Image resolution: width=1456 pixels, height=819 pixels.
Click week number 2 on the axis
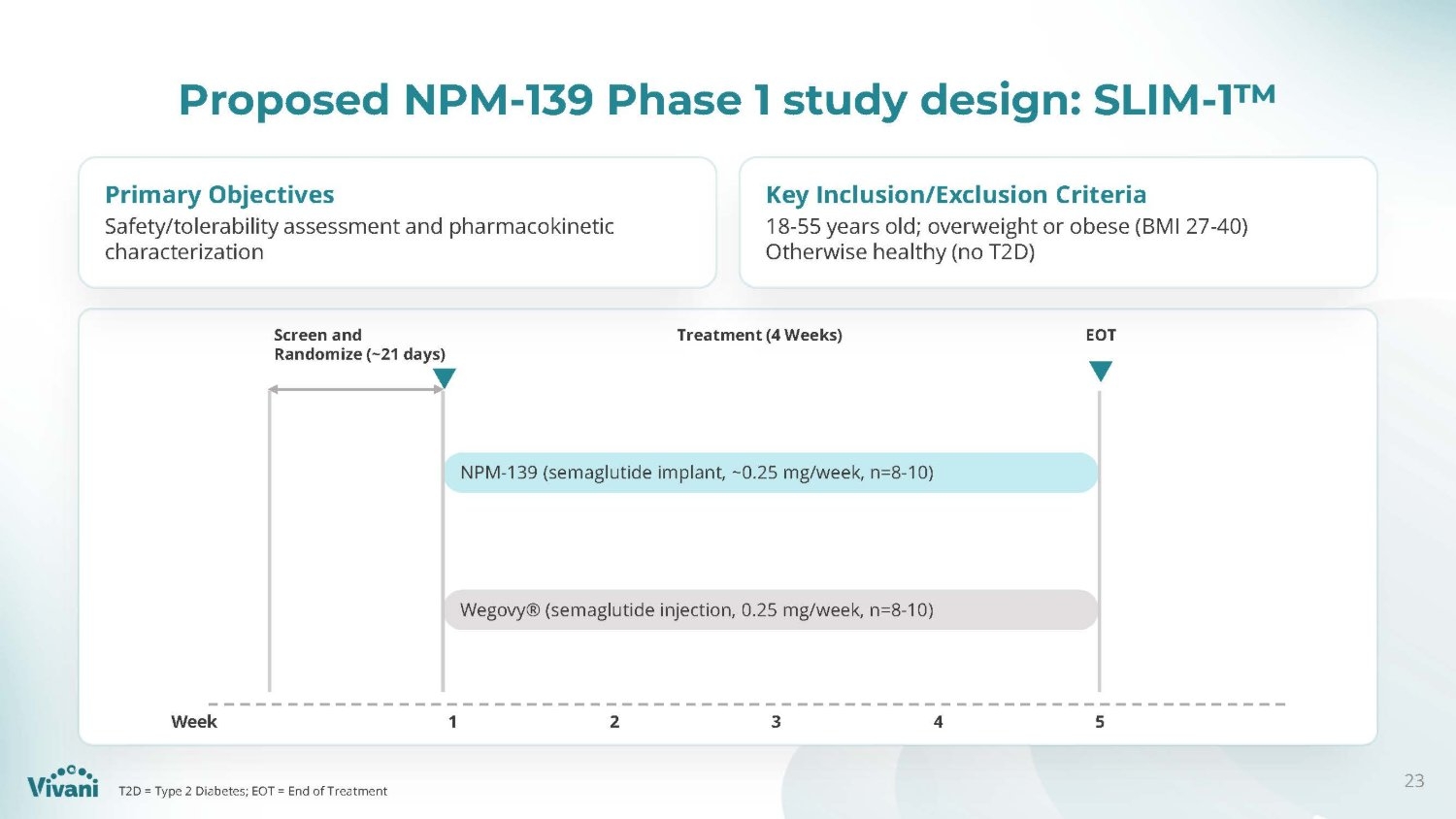pos(614,722)
